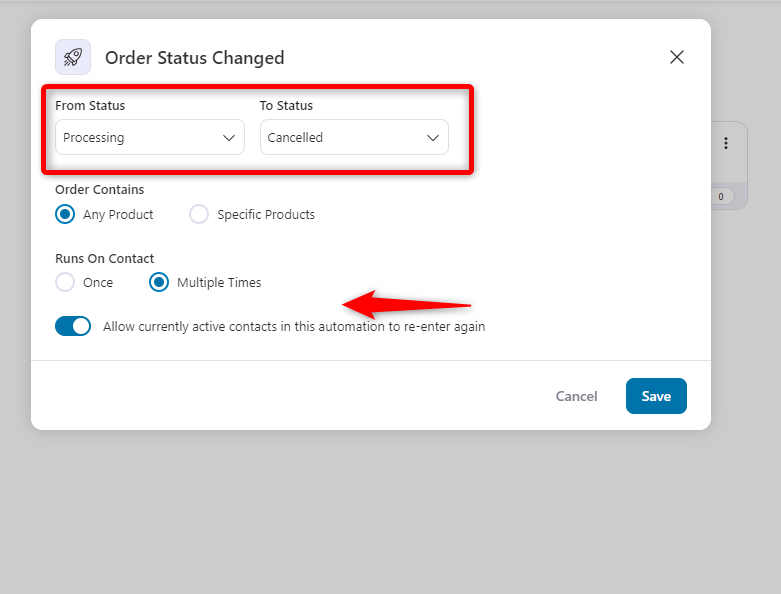
Task: Close the Order Status Changed dialog
Action: (x=676, y=57)
